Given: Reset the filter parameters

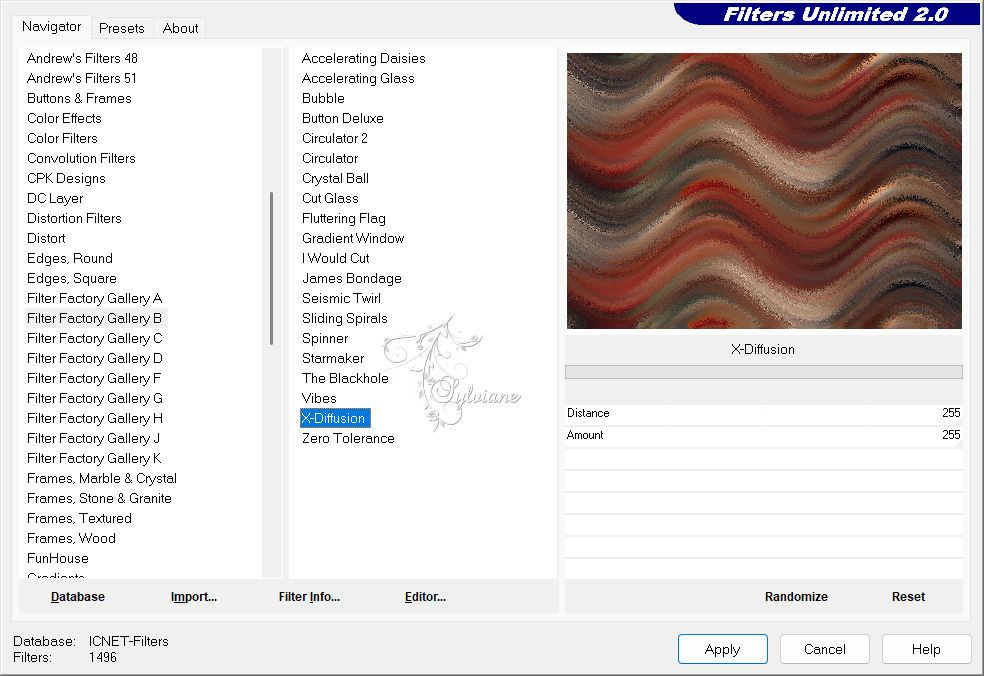Looking at the screenshot, I should [x=908, y=597].
